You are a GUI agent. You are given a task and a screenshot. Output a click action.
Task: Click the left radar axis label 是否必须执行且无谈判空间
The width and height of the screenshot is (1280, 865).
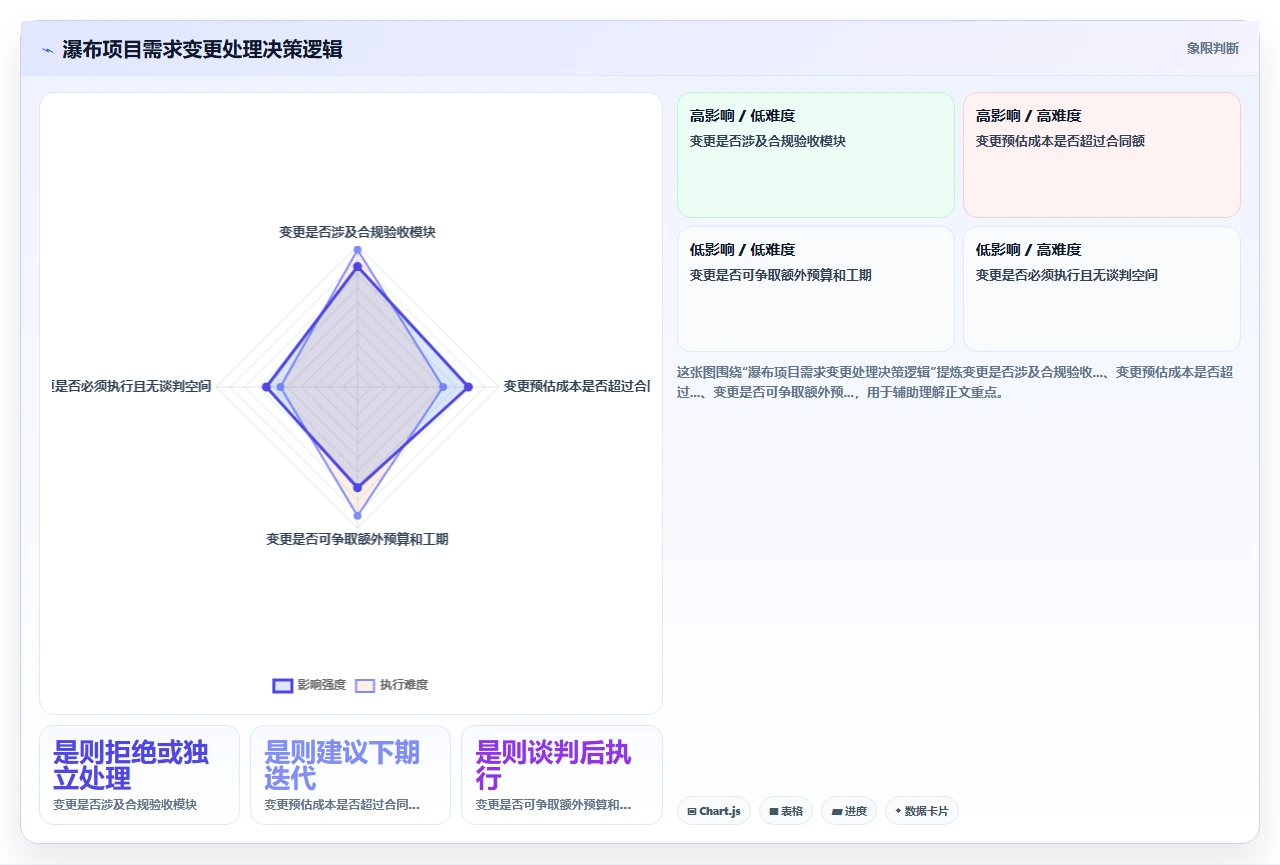pyautogui.click(x=132, y=386)
